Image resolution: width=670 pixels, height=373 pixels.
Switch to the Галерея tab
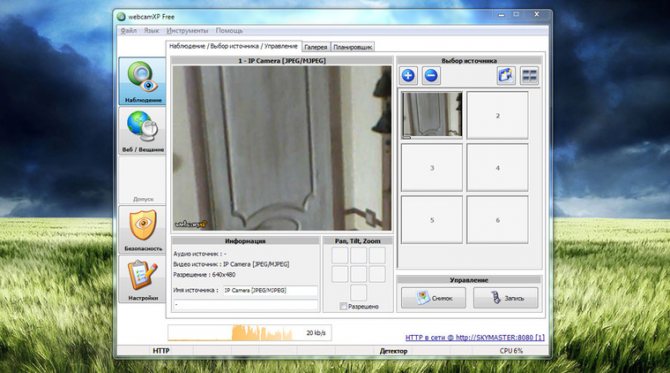tap(316, 47)
